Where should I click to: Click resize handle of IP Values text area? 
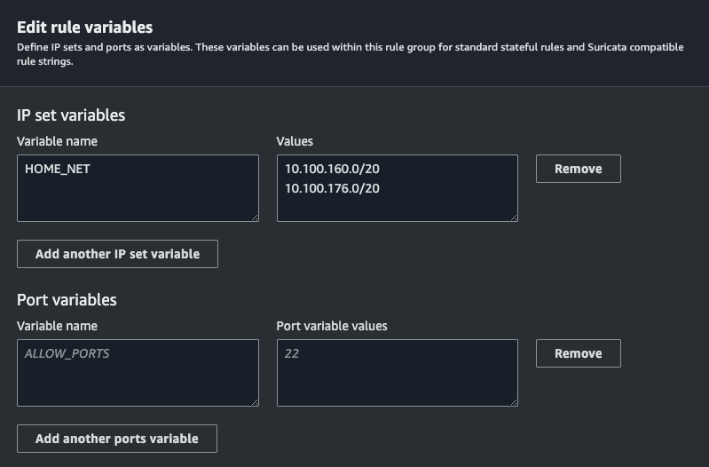click(514, 217)
